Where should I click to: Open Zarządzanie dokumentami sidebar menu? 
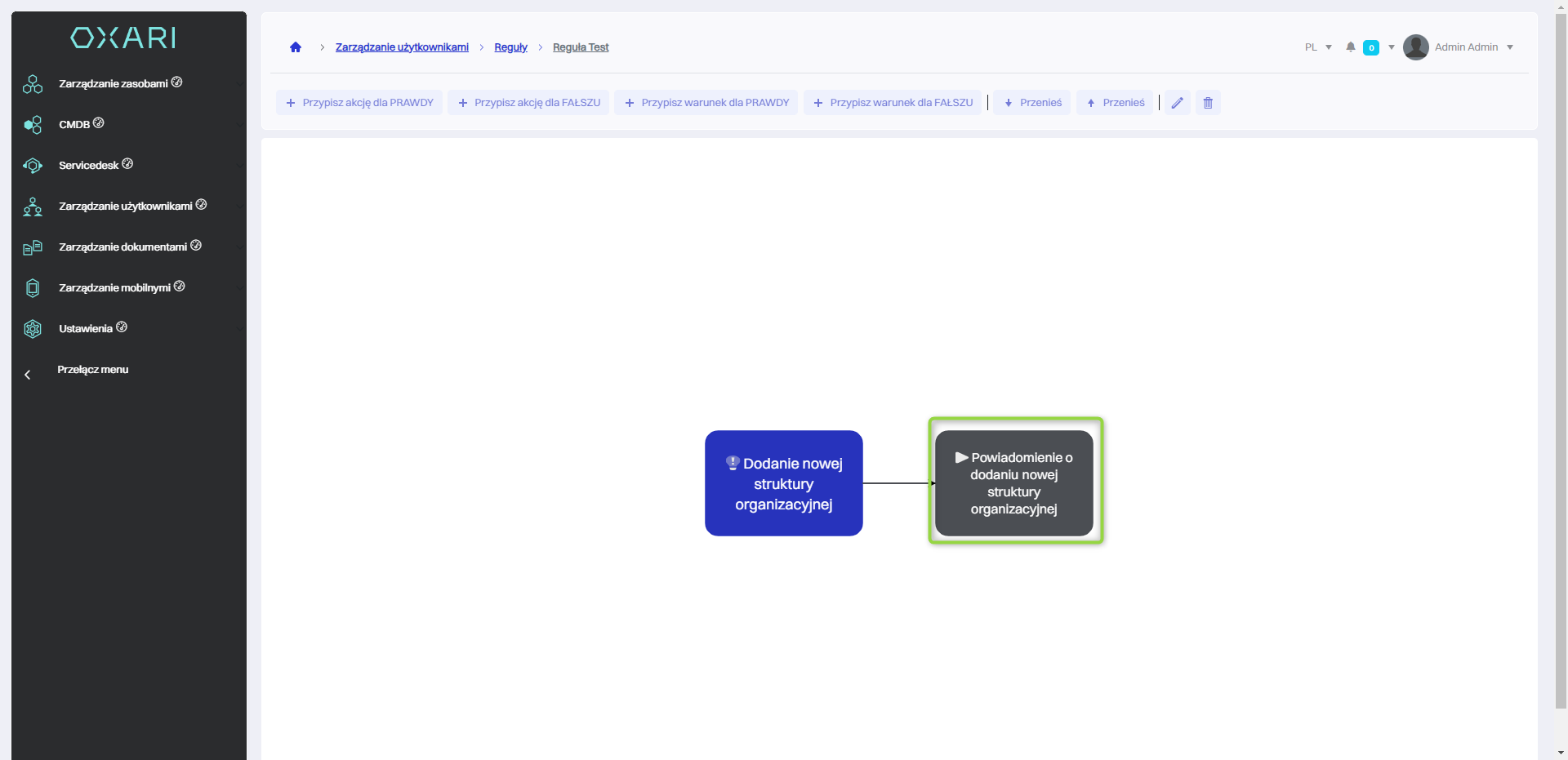pos(122,247)
